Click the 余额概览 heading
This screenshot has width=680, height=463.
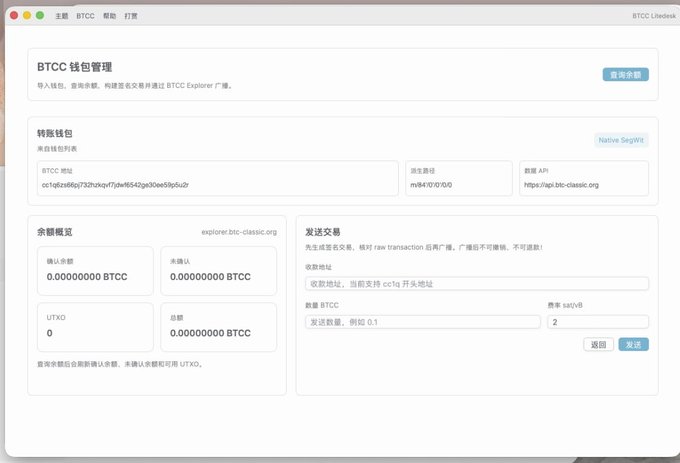click(55, 232)
